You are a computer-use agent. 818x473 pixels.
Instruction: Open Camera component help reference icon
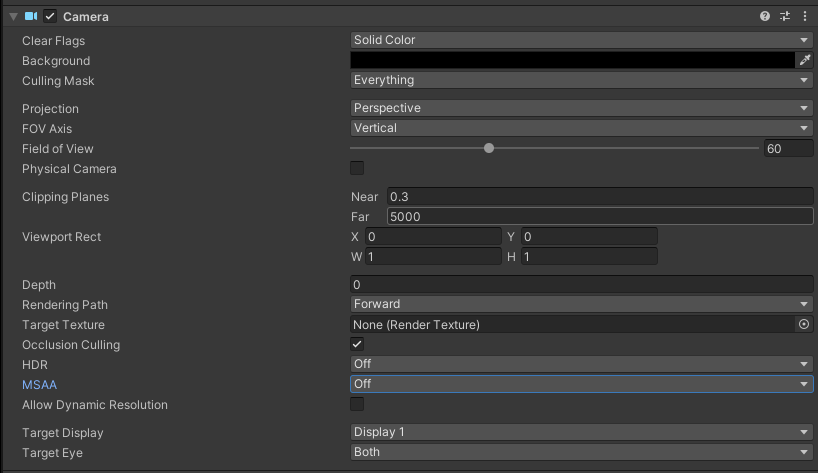[764, 16]
